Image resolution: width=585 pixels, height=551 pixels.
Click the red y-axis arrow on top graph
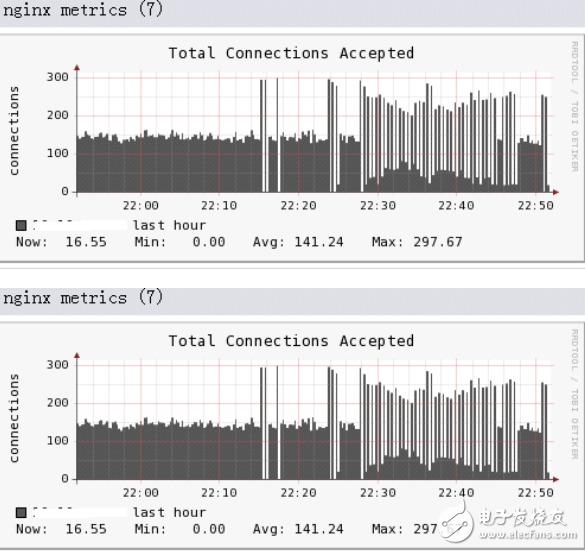[x=77, y=68]
